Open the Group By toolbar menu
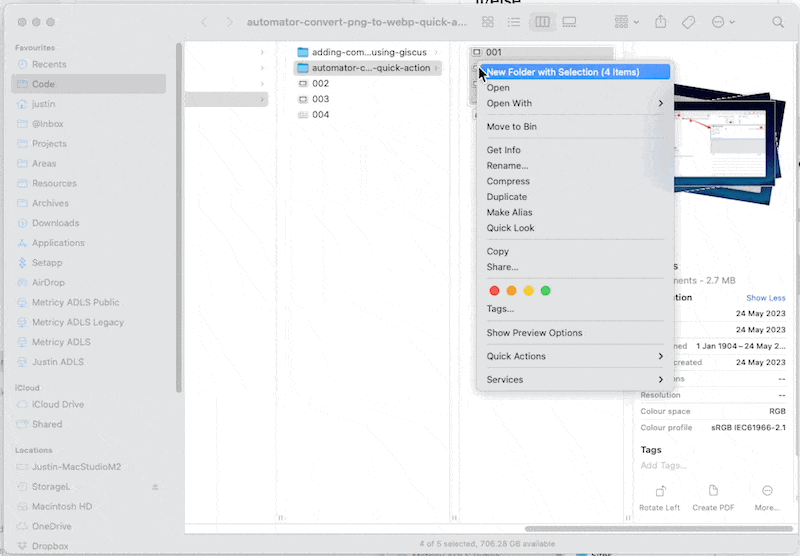Screen dimensions: 800x556 click(627, 22)
